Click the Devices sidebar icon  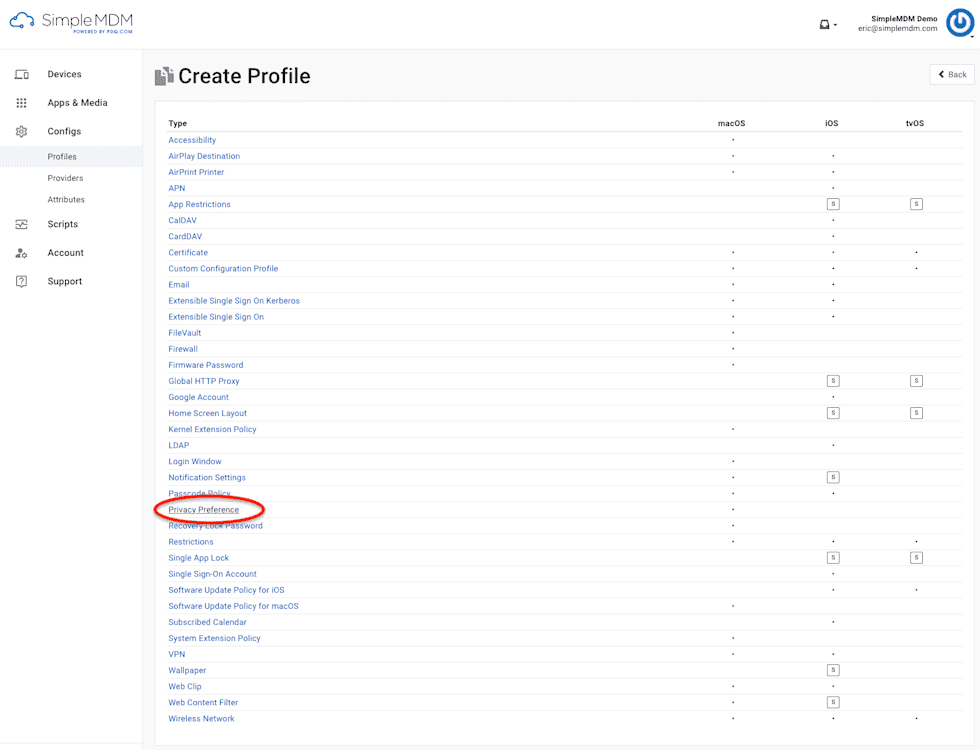(22, 74)
